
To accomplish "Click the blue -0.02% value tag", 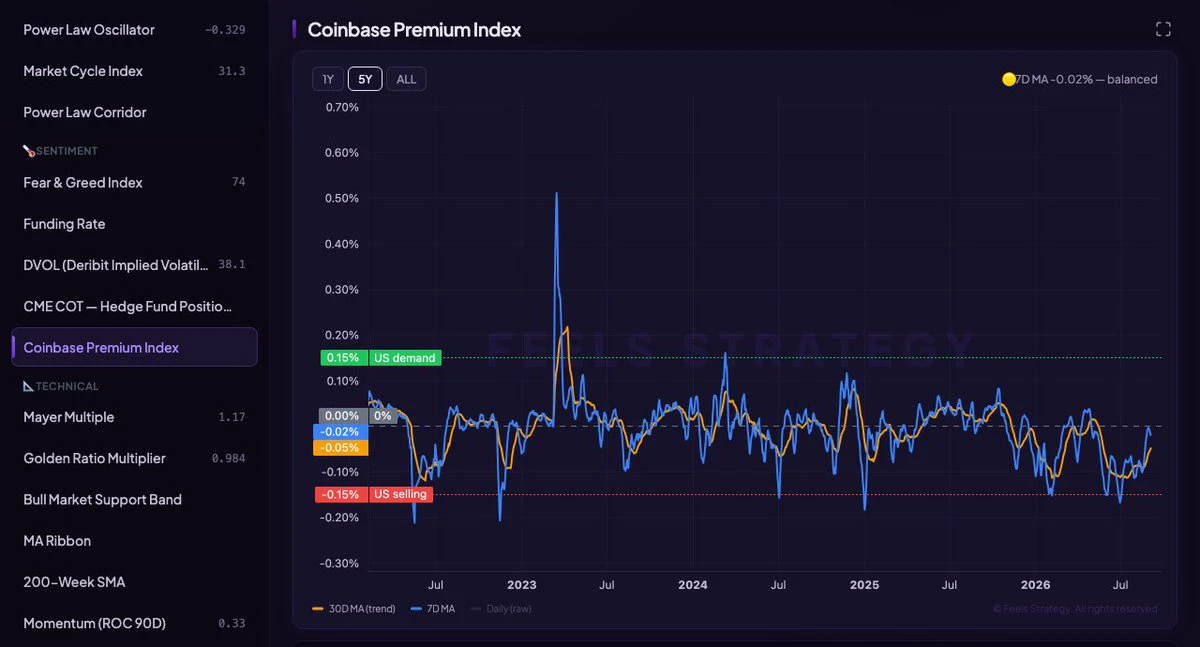I will pyautogui.click(x=341, y=431).
